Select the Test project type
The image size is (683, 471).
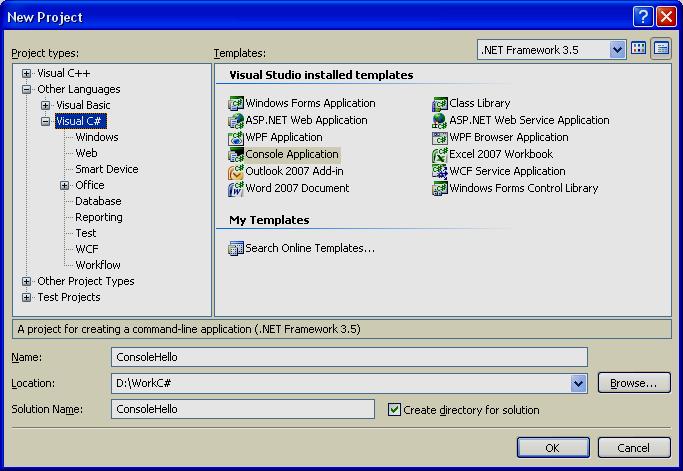pos(85,234)
